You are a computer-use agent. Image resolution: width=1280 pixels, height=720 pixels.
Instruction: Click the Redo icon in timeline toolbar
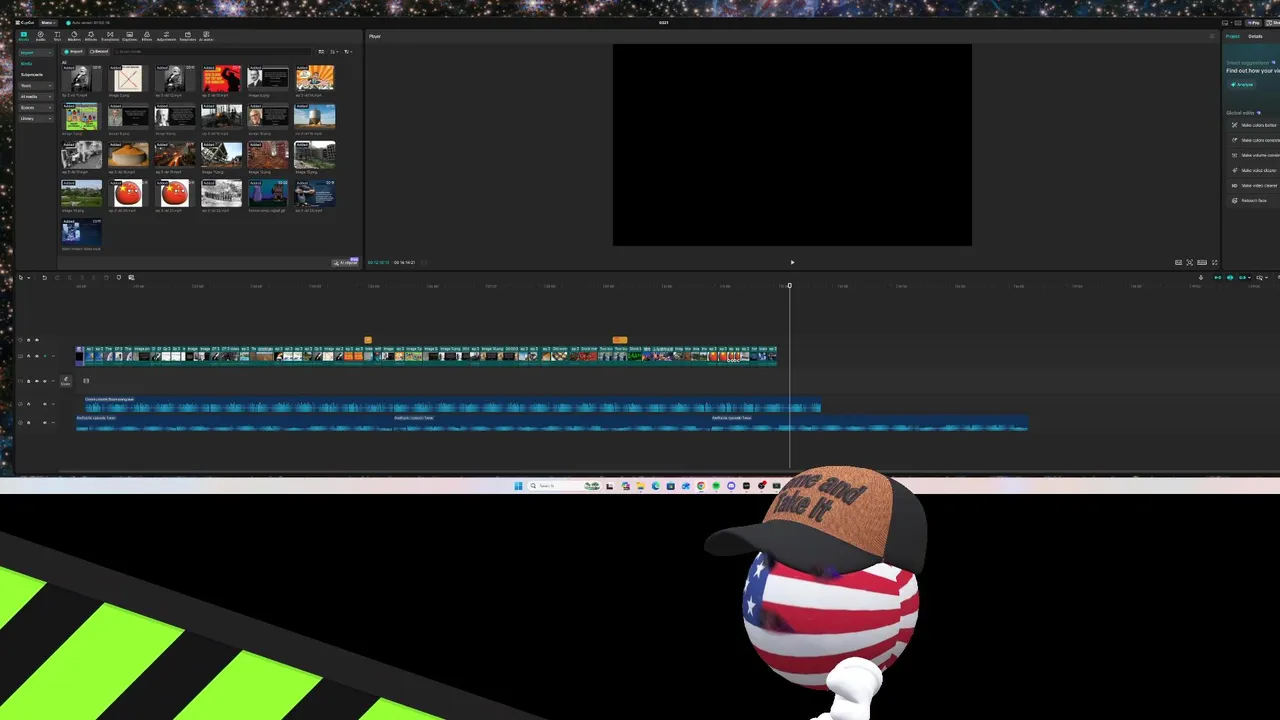tap(57, 278)
